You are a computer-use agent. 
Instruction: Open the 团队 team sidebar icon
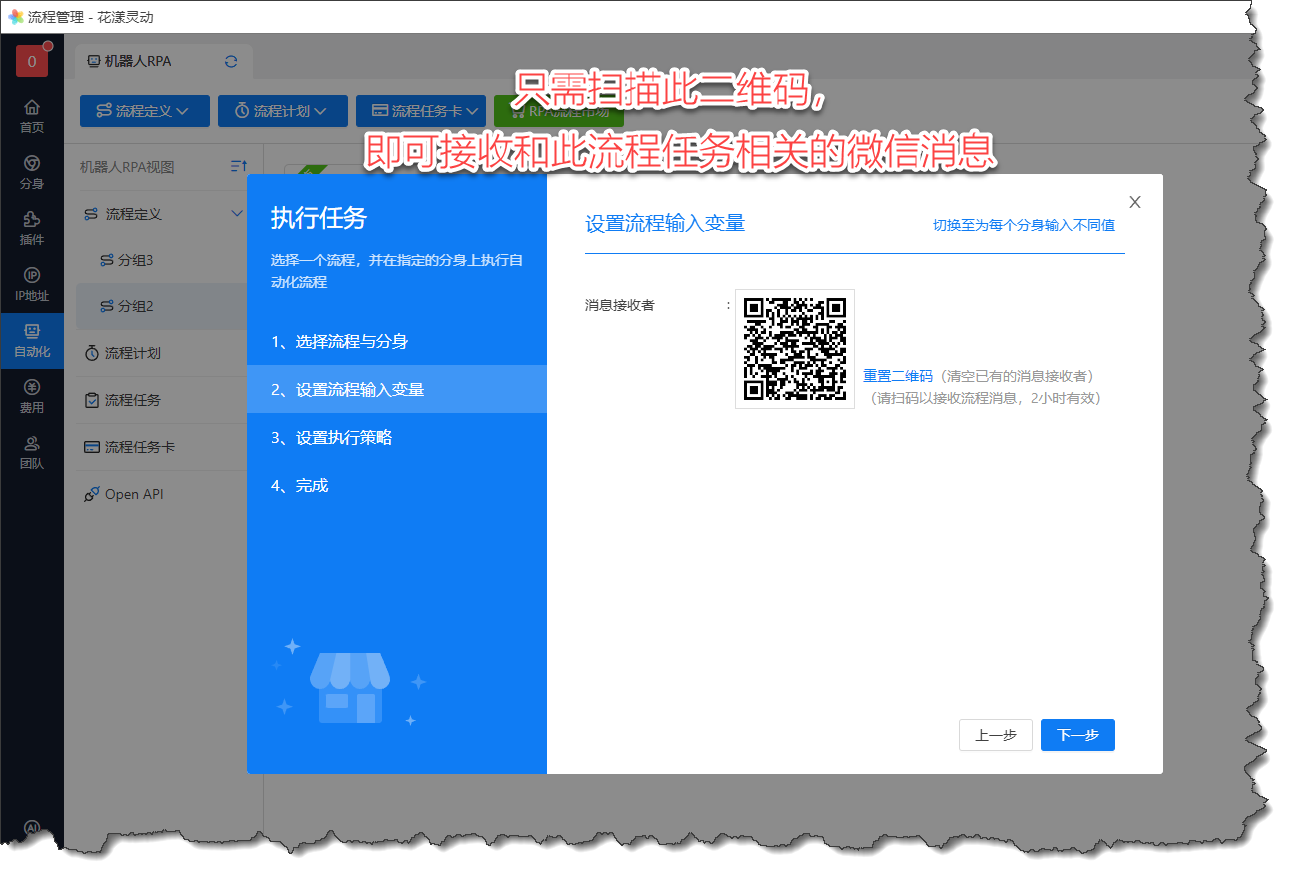(x=32, y=452)
